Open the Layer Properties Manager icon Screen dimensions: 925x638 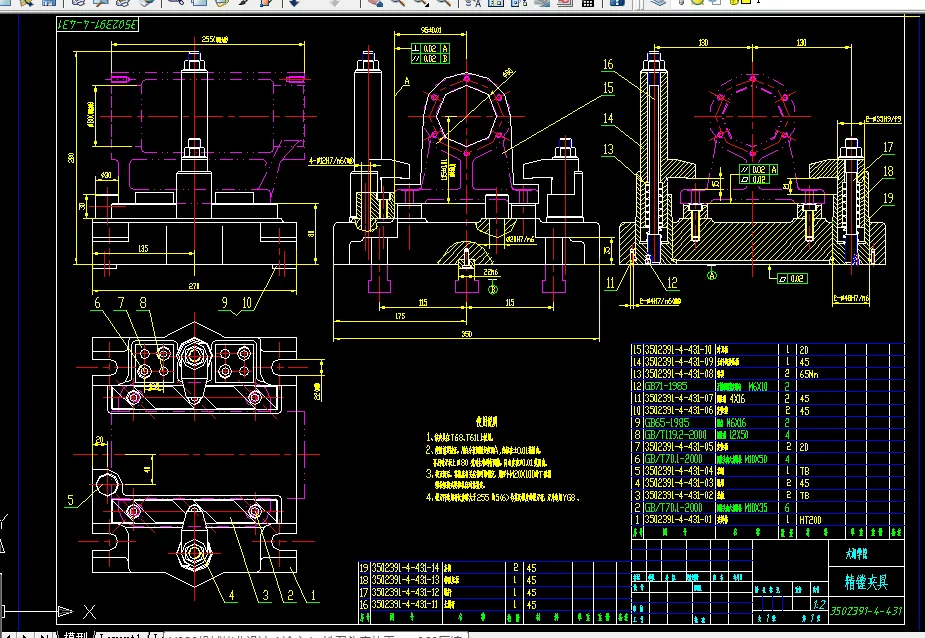[x=657, y=3]
